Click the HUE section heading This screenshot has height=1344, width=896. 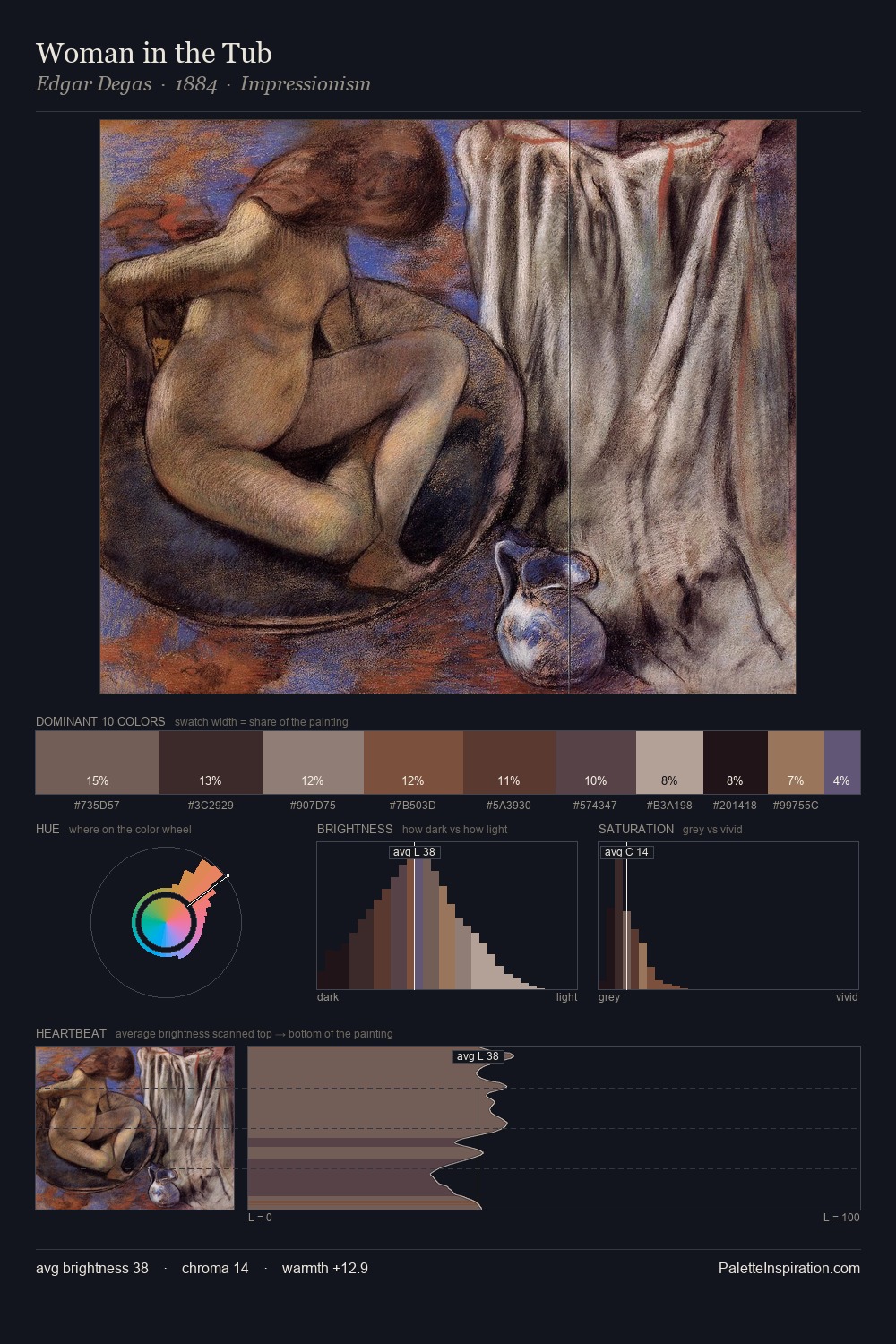point(47,829)
